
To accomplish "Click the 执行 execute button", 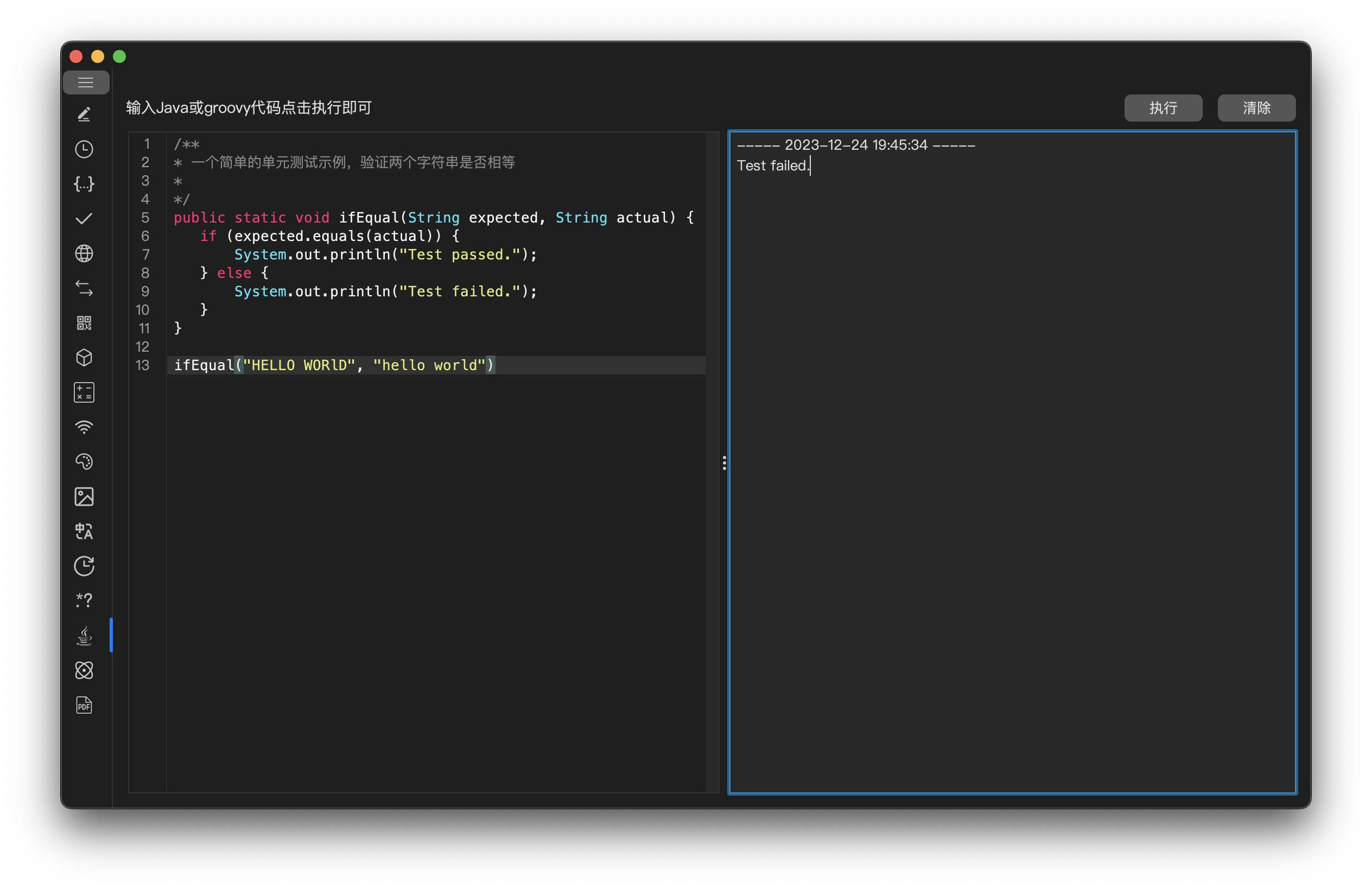I will tap(1163, 108).
